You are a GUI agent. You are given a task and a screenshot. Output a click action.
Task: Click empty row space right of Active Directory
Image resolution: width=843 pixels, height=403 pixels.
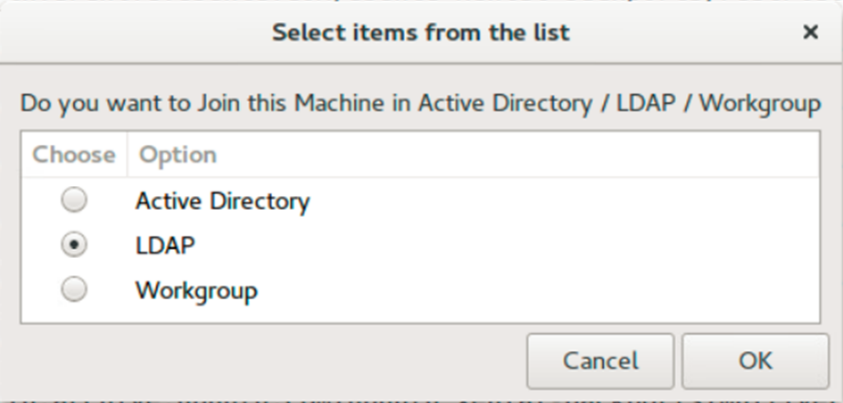point(565,201)
